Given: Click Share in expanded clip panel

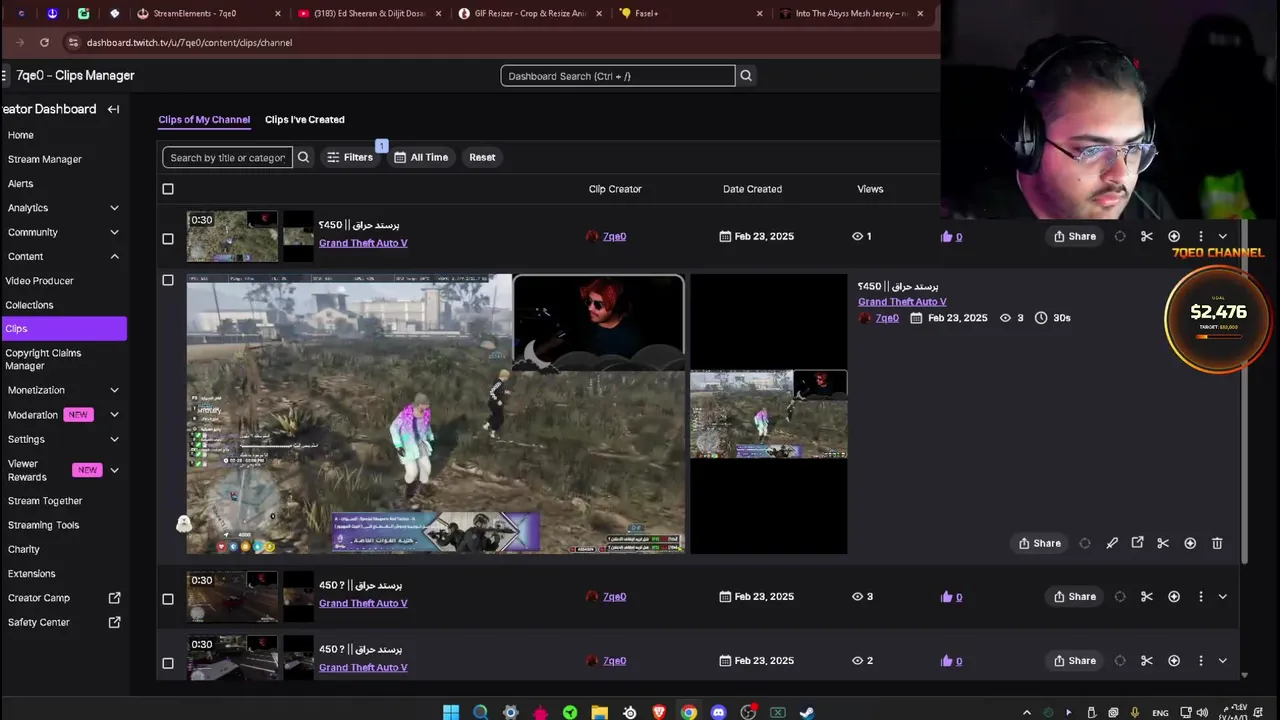Looking at the screenshot, I should 1040,543.
